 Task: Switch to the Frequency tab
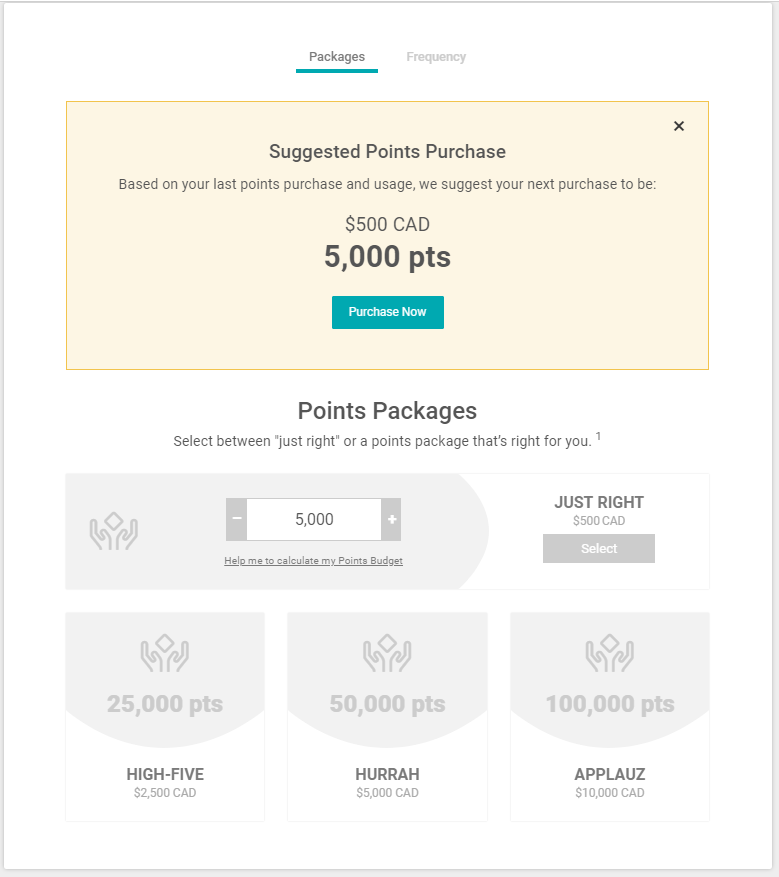[x=436, y=57]
